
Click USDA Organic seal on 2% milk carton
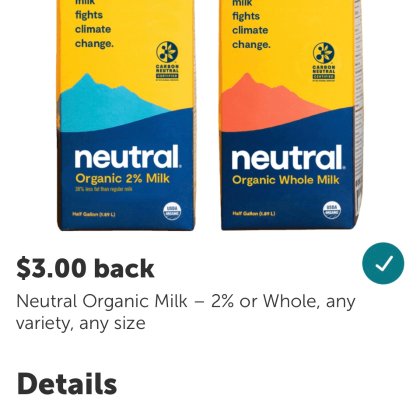click(x=172, y=211)
